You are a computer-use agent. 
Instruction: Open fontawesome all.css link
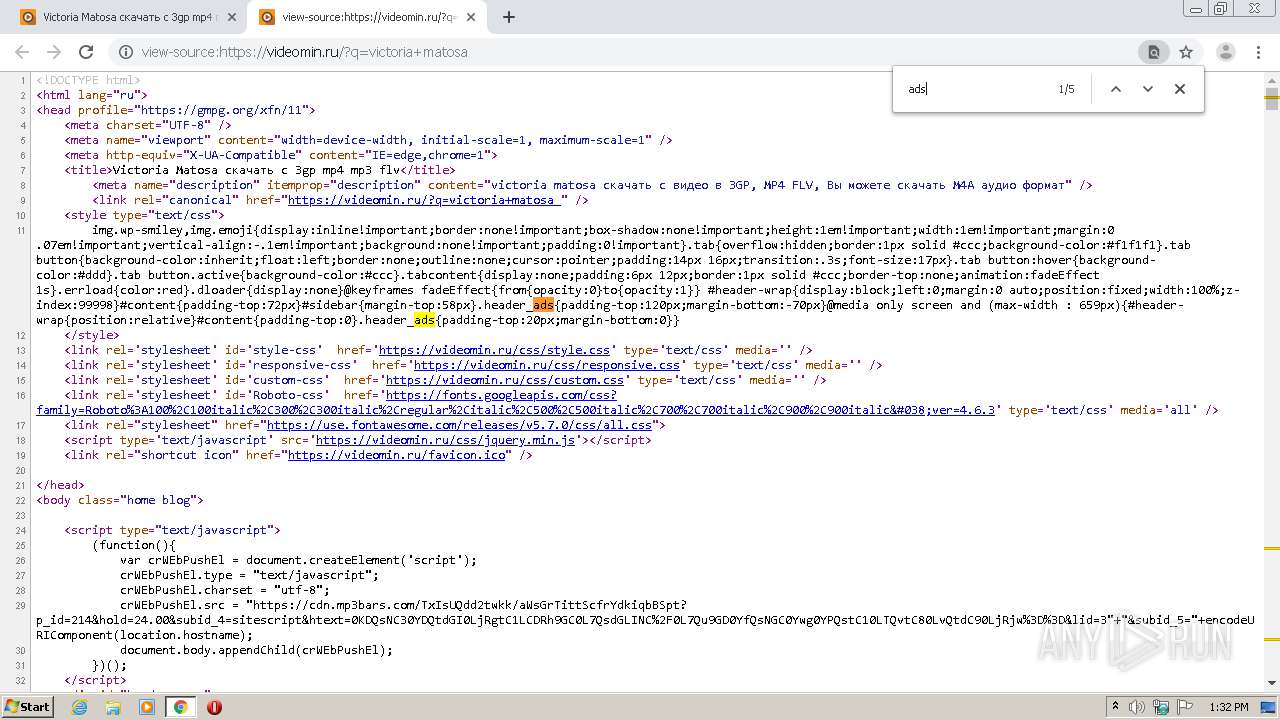458,425
